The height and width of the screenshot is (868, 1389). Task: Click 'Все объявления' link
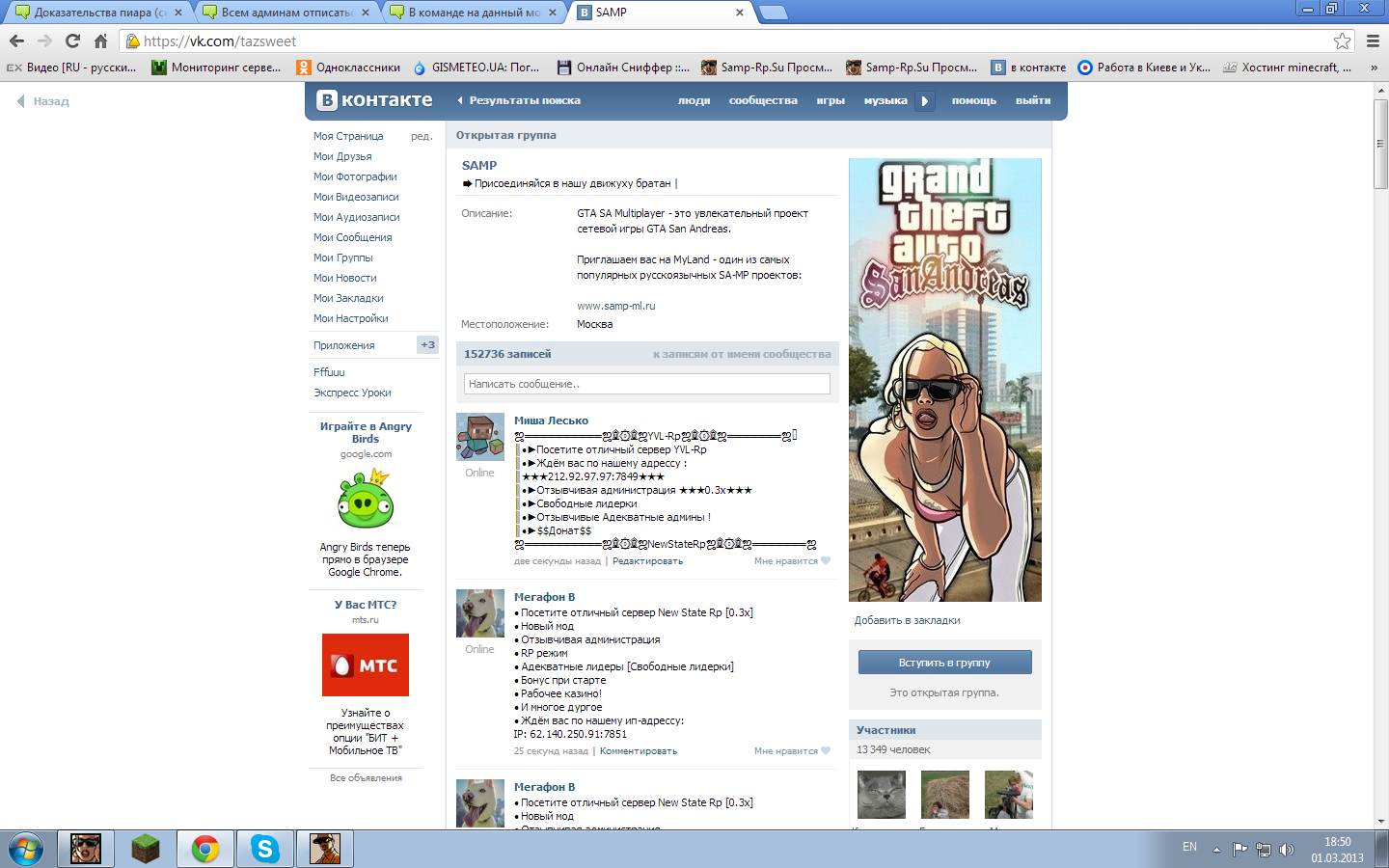click(366, 778)
